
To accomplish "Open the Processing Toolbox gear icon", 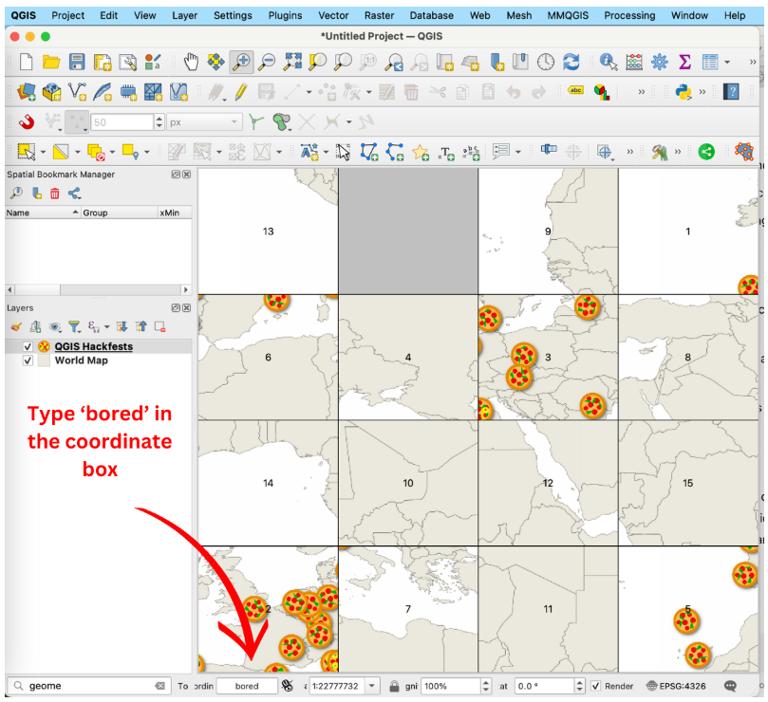I will pyautogui.click(x=659, y=62).
